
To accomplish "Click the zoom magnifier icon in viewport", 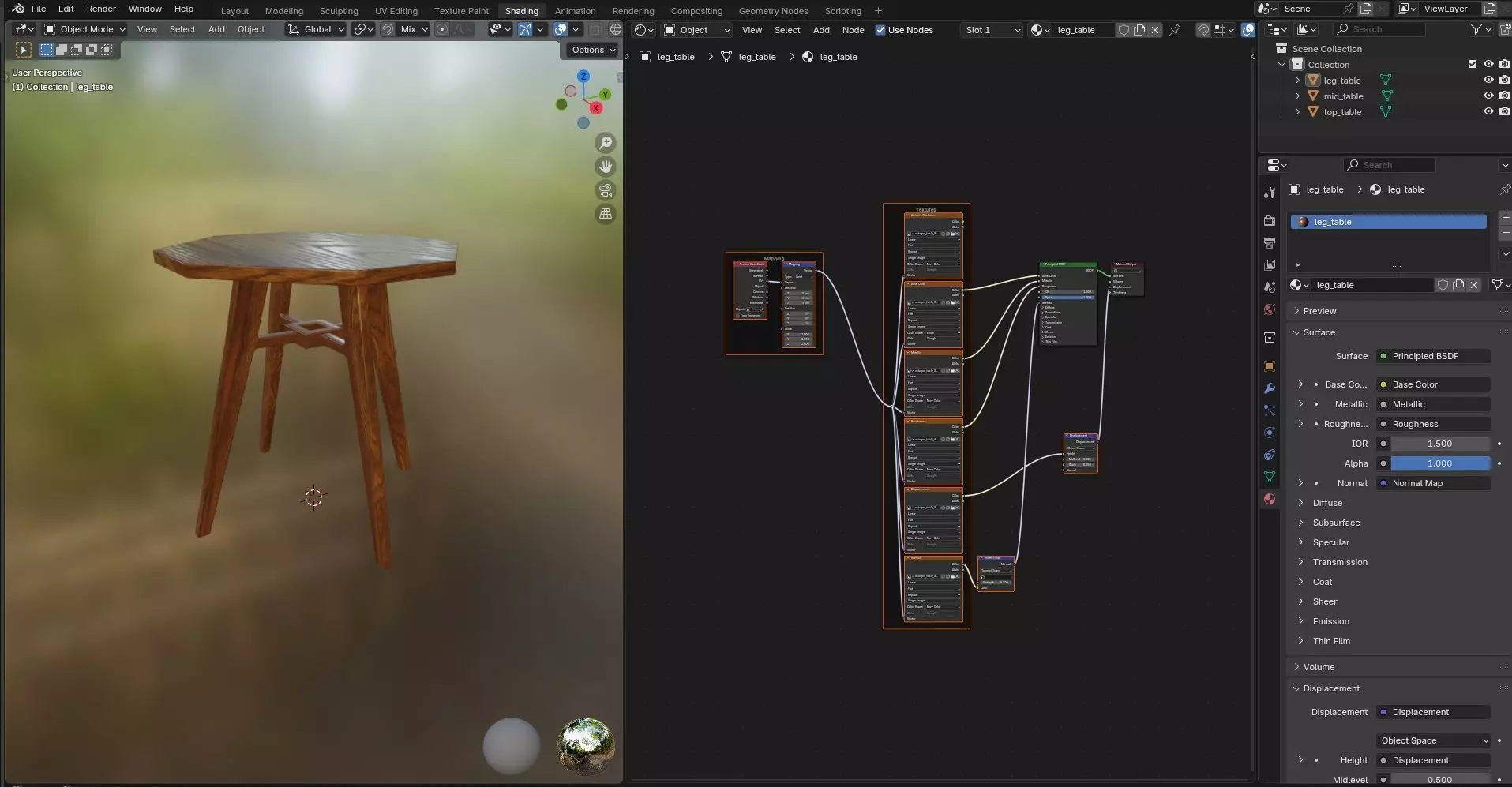I will coord(606,143).
